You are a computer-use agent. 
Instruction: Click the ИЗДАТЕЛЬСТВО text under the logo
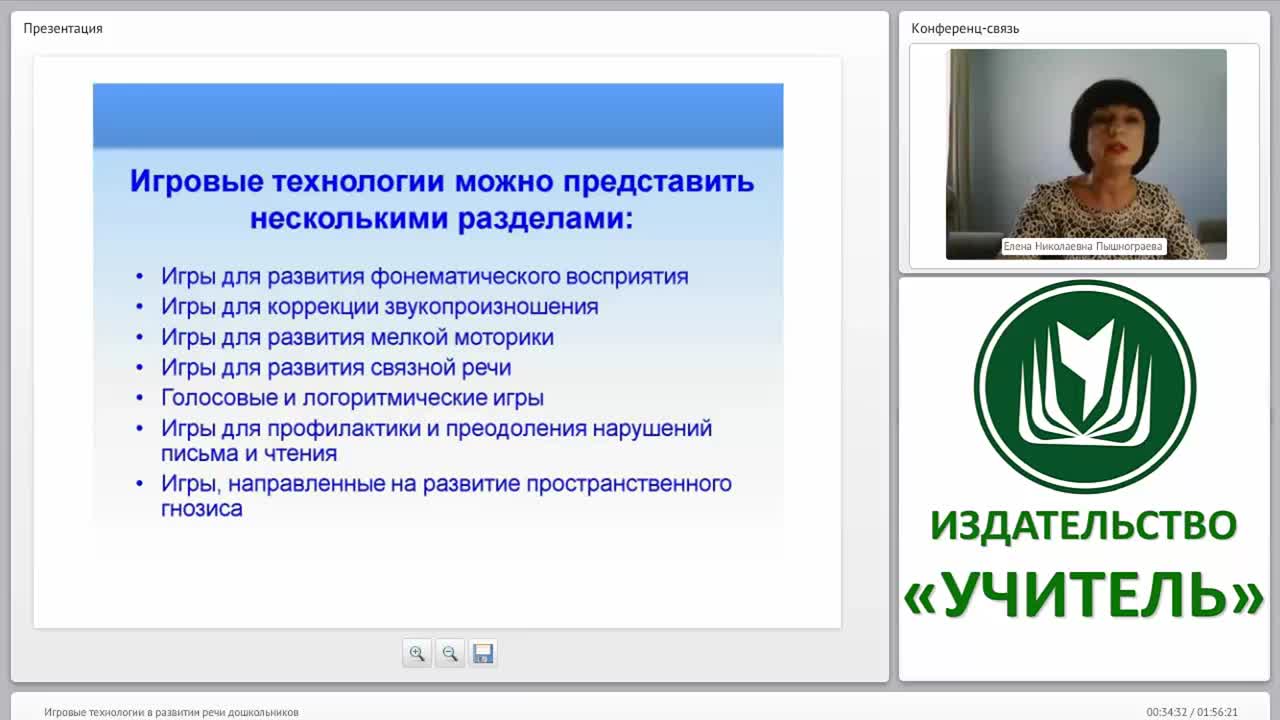point(1084,525)
